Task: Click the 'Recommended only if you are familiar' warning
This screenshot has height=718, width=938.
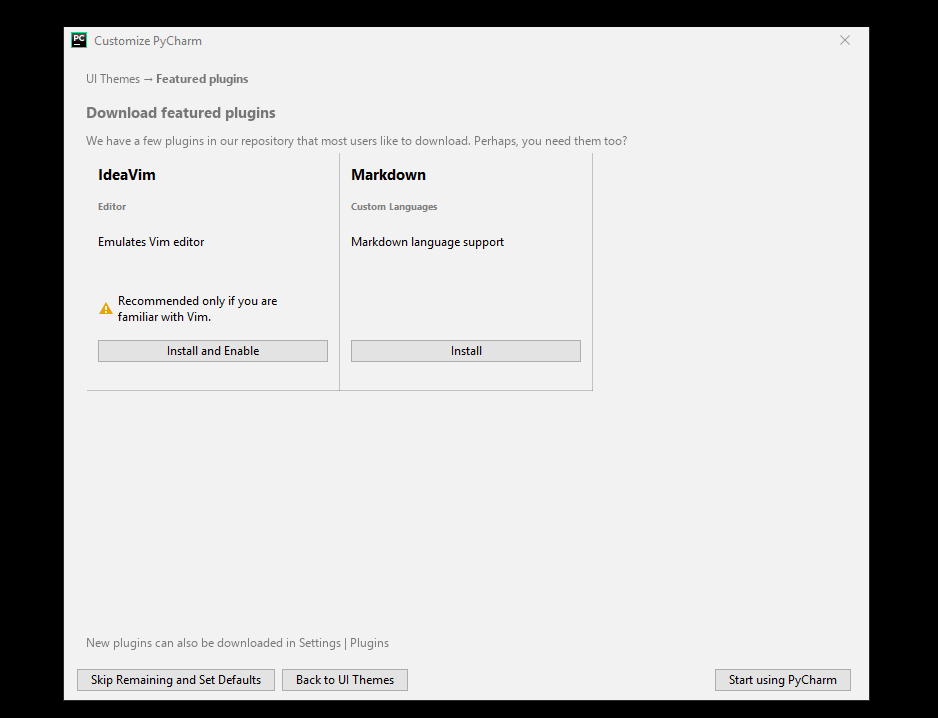Action: [197, 309]
